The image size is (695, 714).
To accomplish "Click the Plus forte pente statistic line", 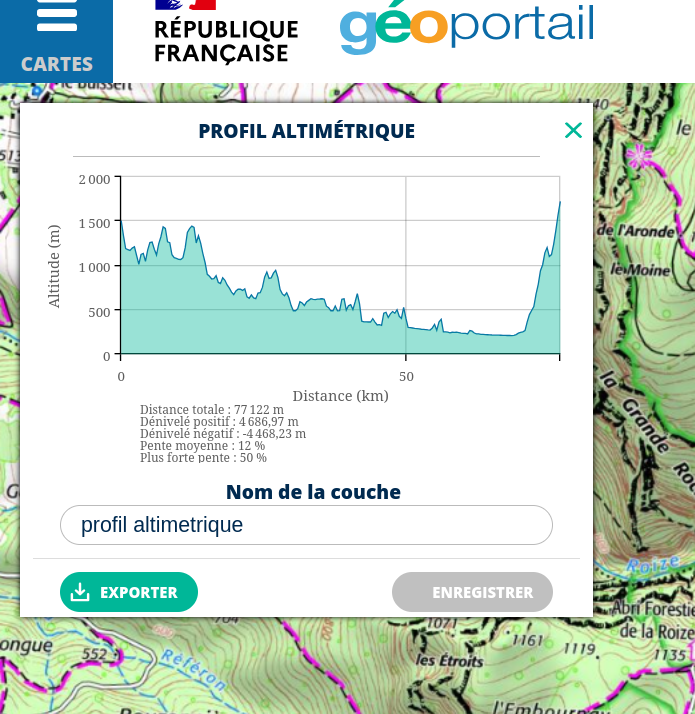I will (x=203, y=458).
